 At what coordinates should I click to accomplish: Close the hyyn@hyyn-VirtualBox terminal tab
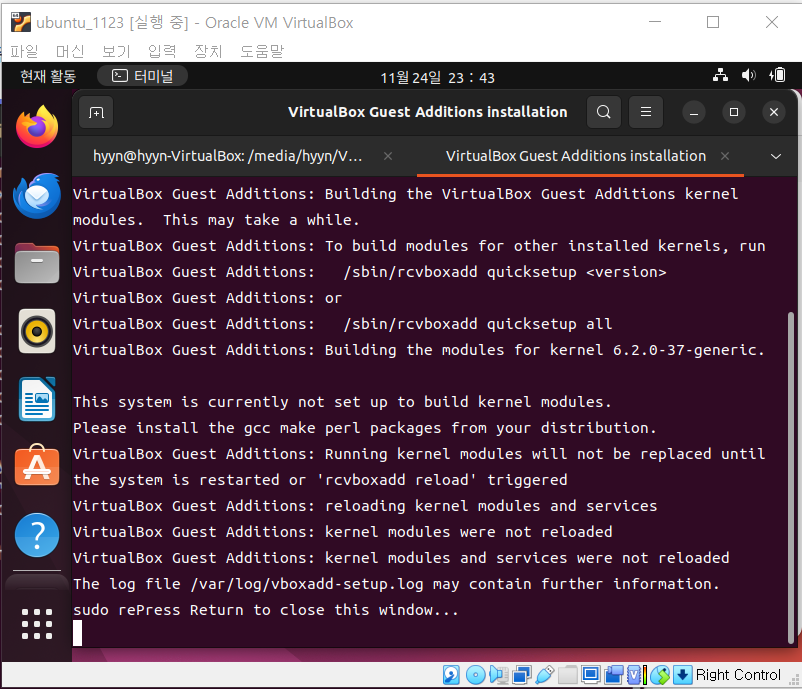[x=388, y=156]
